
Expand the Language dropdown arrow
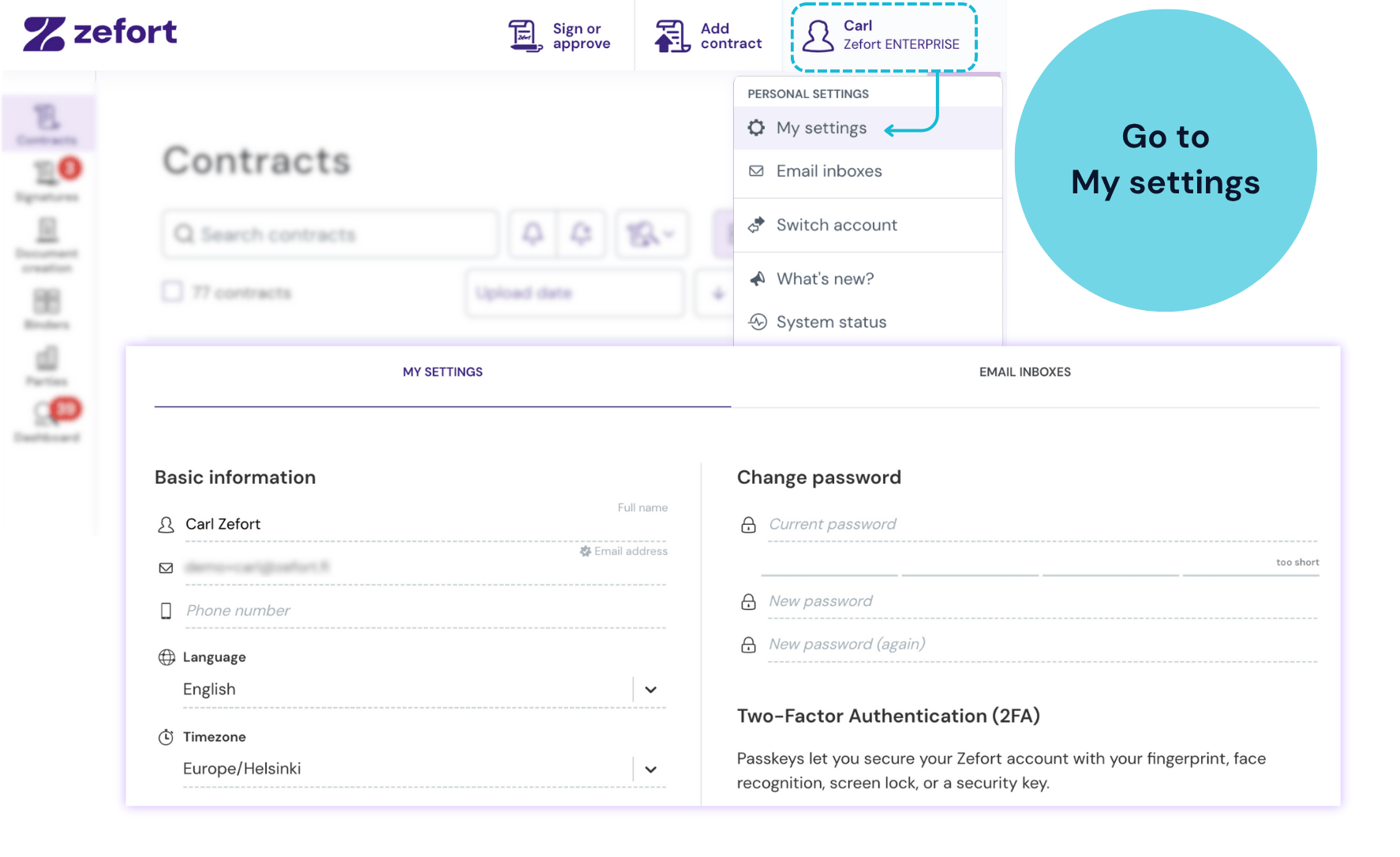[x=650, y=690]
